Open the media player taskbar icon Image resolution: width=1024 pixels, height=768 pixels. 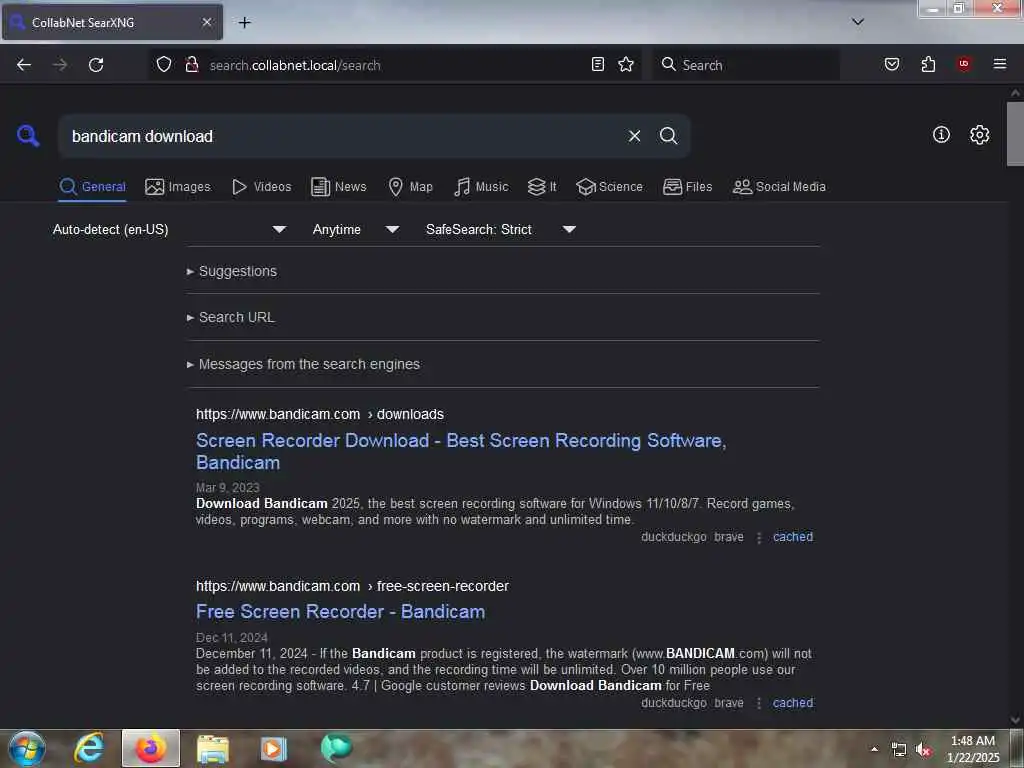coord(273,748)
